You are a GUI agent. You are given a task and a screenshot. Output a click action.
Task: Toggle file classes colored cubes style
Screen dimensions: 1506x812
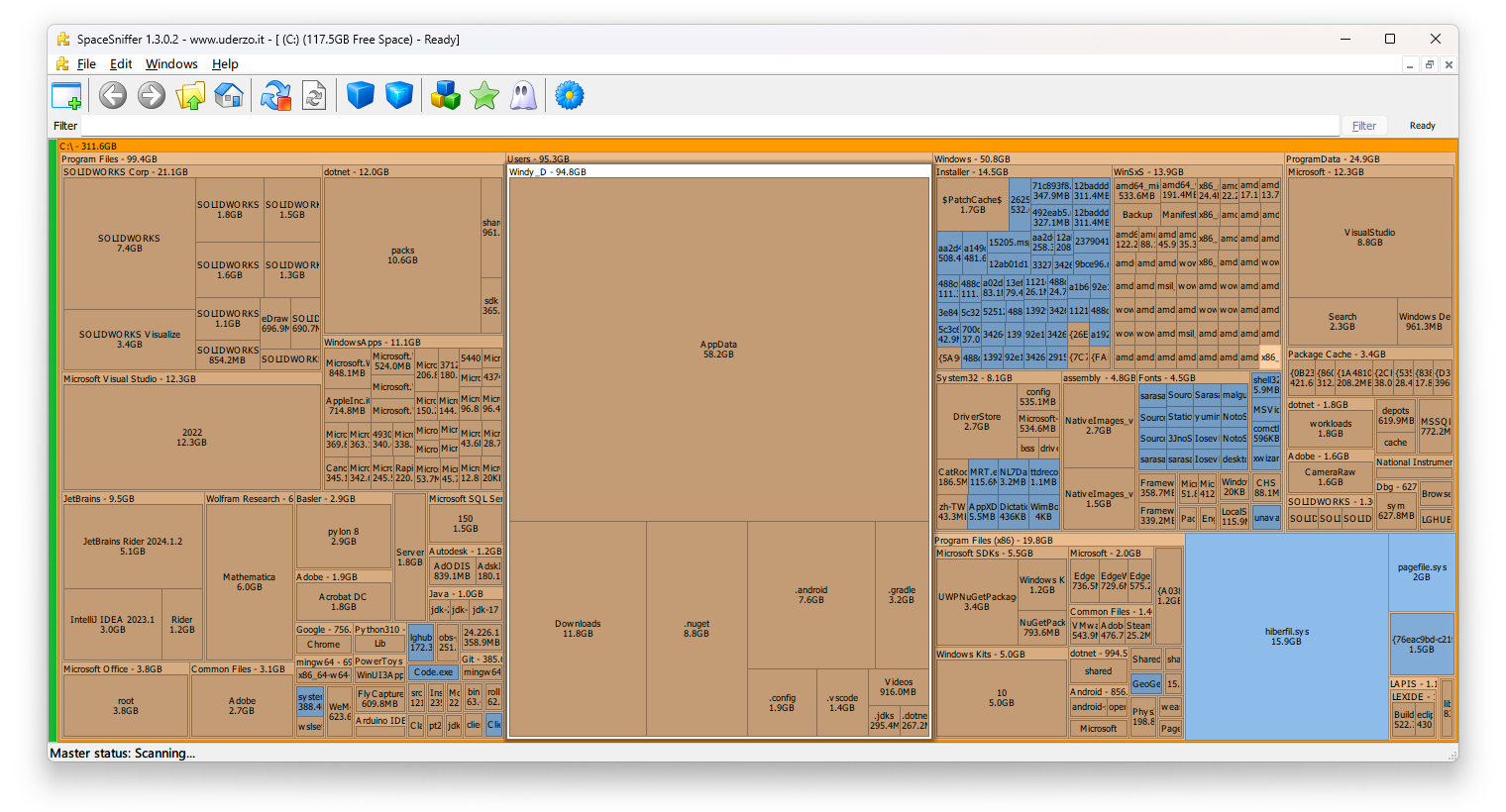click(x=446, y=96)
